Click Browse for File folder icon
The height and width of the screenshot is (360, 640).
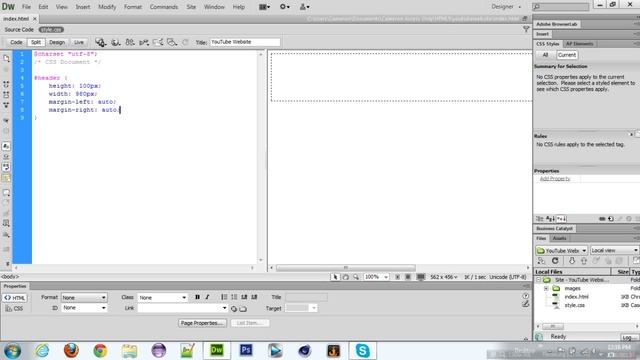[243, 309]
